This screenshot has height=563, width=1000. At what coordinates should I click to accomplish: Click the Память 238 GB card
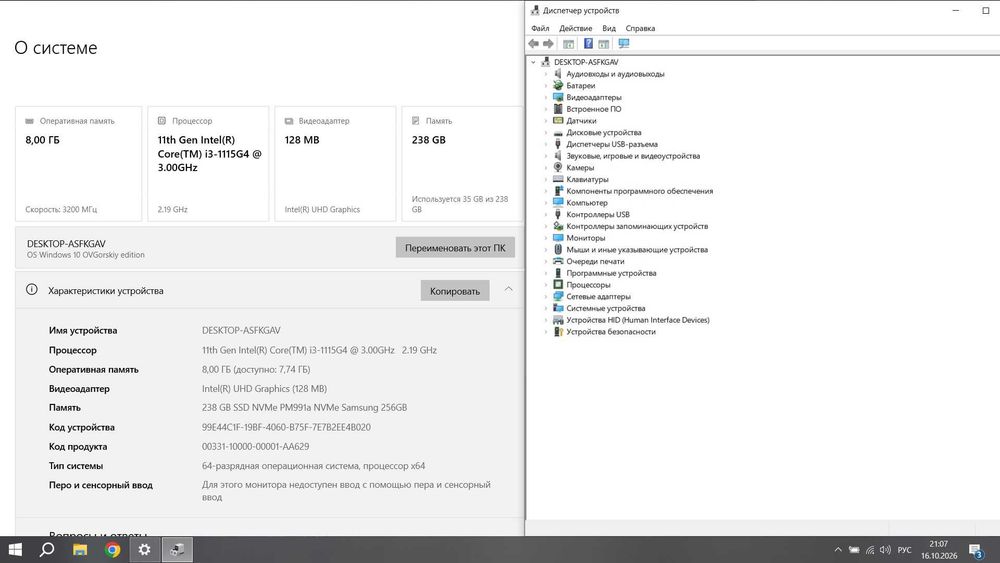(462, 164)
